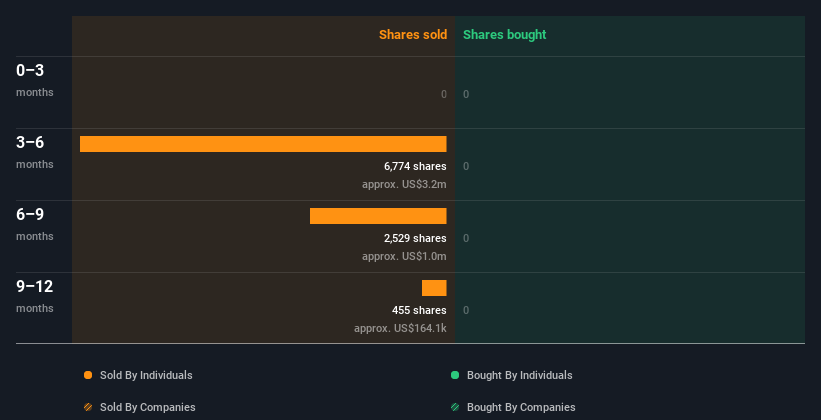Click the '9–12' months row label
This screenshot has width=821, height=420.
(35, 286)
